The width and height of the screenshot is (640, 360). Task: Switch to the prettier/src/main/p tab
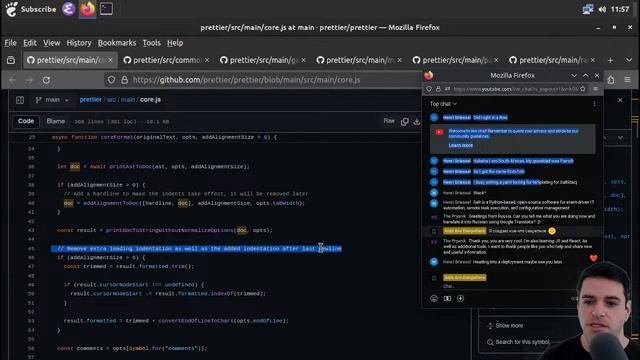pyautogui.click(x=456, y=60)
